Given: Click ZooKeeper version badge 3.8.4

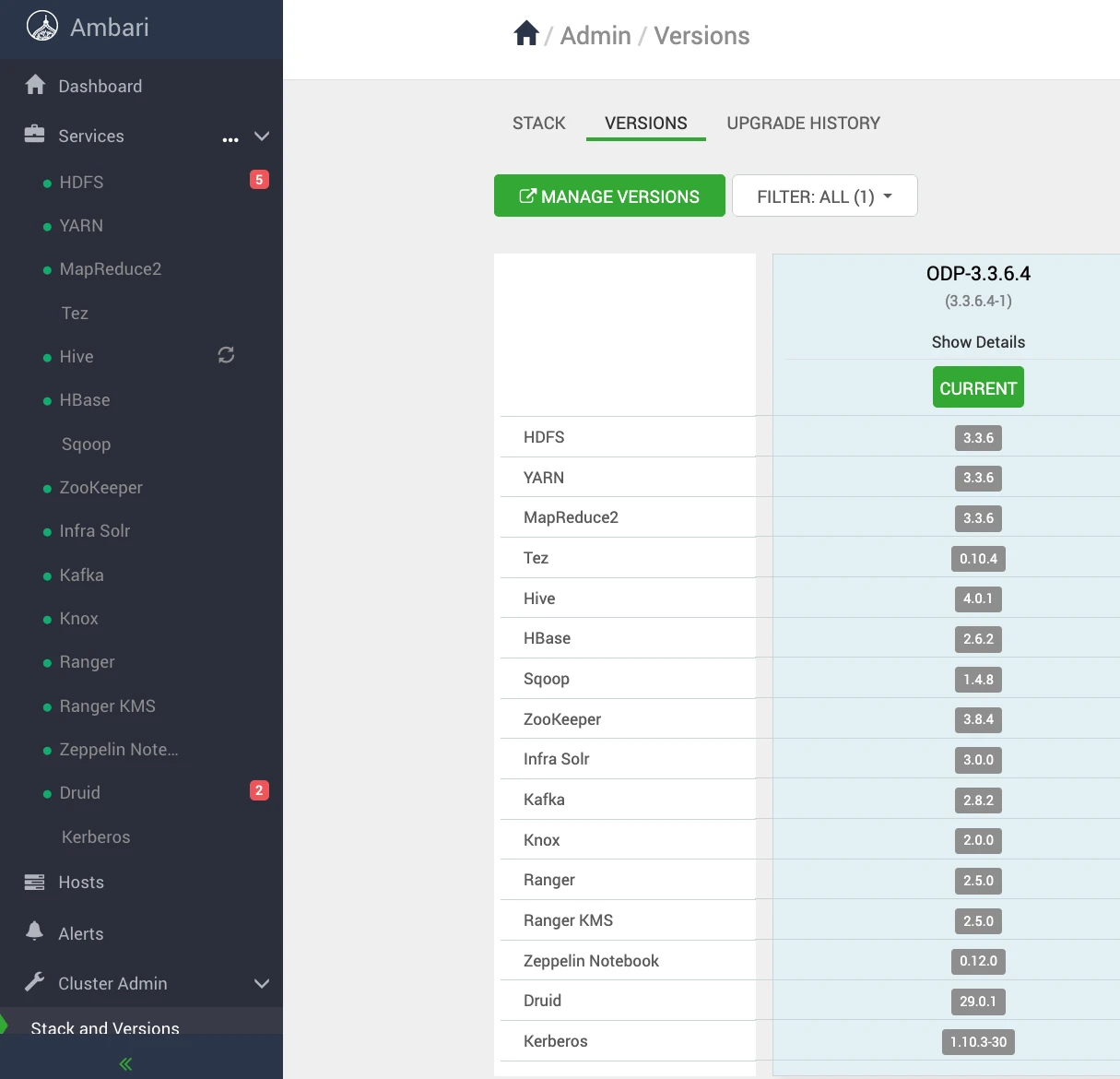Looking at the screenshot, I should coord(978,719).
